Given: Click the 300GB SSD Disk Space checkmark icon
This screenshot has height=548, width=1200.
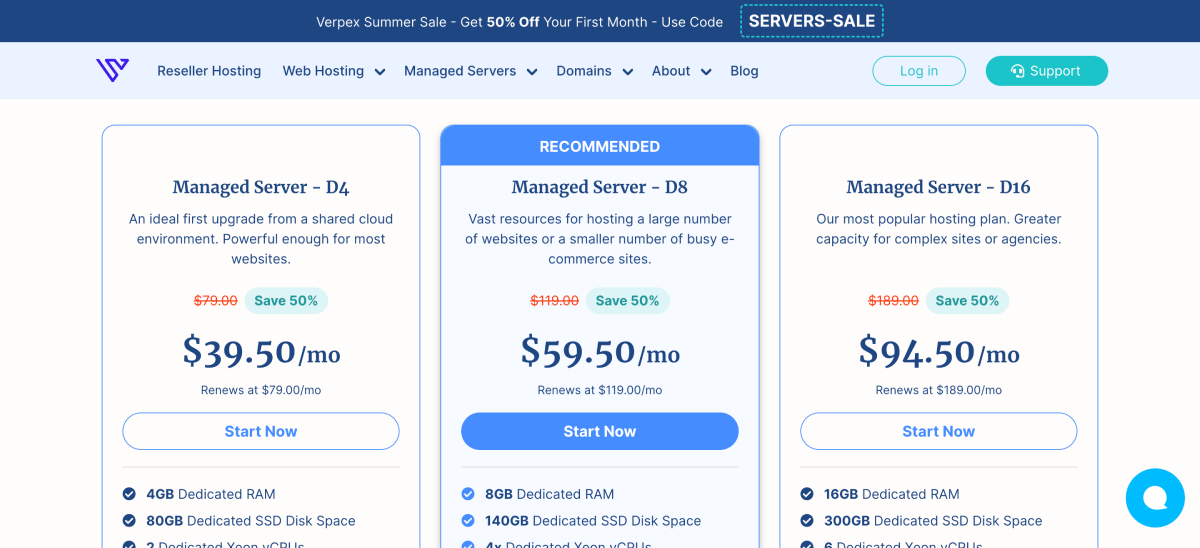Looking at the screenshot, I should [807, 521].
